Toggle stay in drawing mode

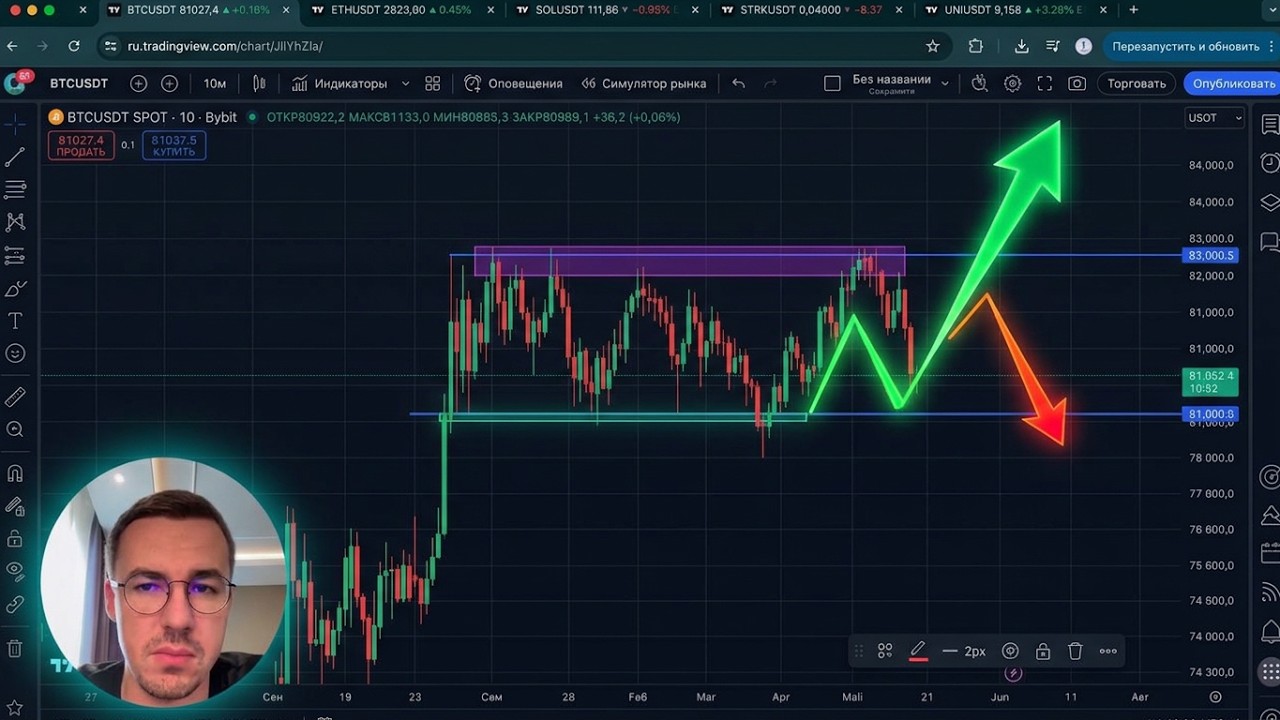(x=15, y=507)
